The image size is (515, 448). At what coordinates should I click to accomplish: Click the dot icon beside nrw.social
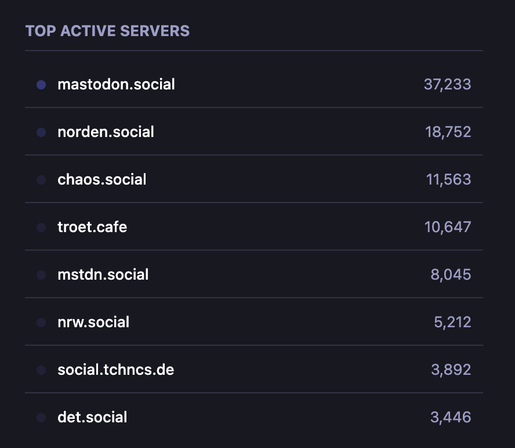coord(41,322)
